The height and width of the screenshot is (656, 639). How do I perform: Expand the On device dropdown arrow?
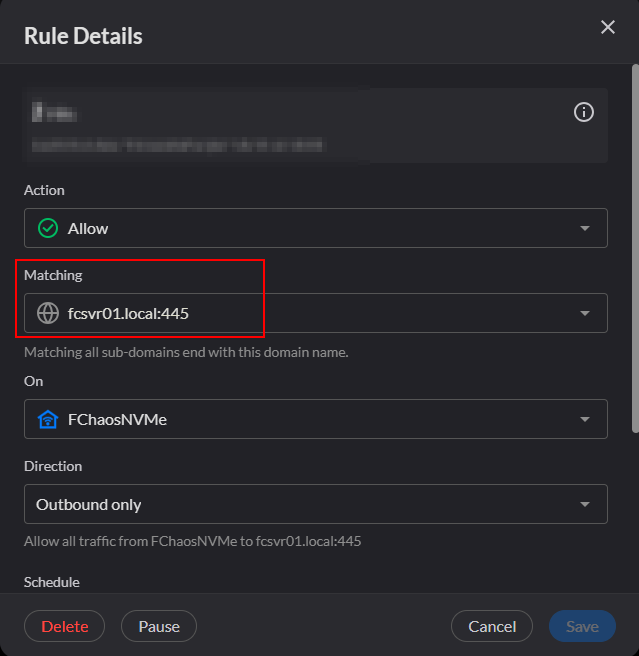(x=585, y=420)
